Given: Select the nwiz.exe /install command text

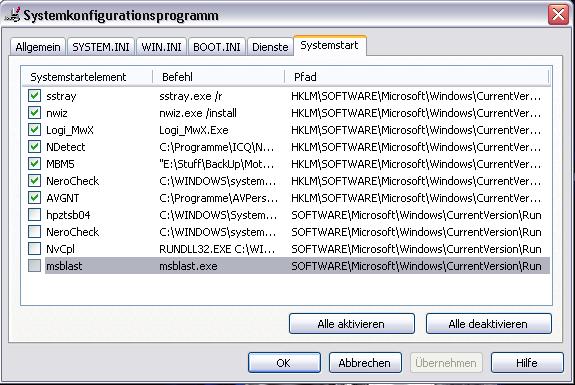Looking at the screenshot, I should (x=198, y=113).
